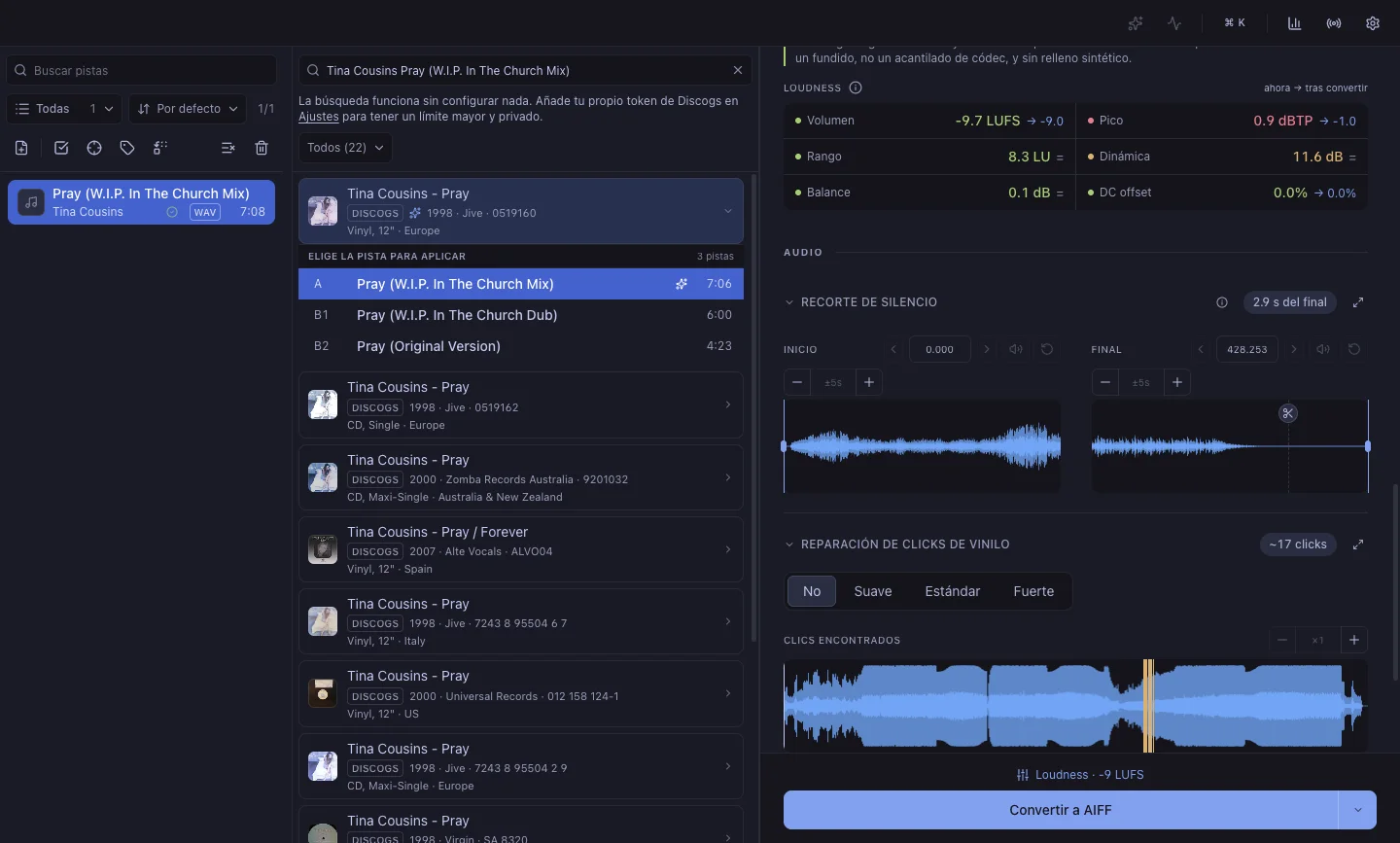
Task: Click the clear list icon
Action: click(227, 148)
